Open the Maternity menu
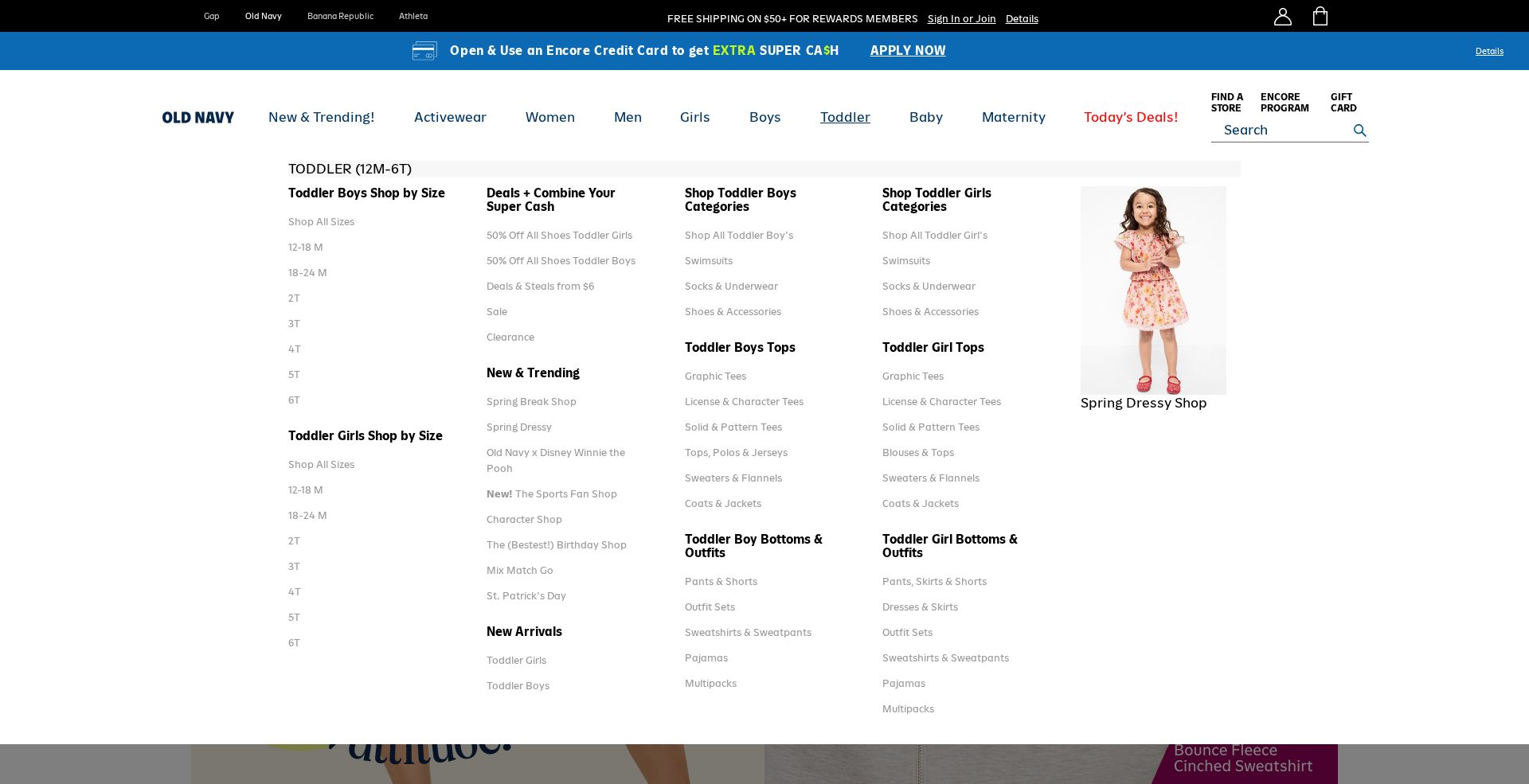Image resolution: width=1529 pixels, height=784 pixels. click(1013, 117)
